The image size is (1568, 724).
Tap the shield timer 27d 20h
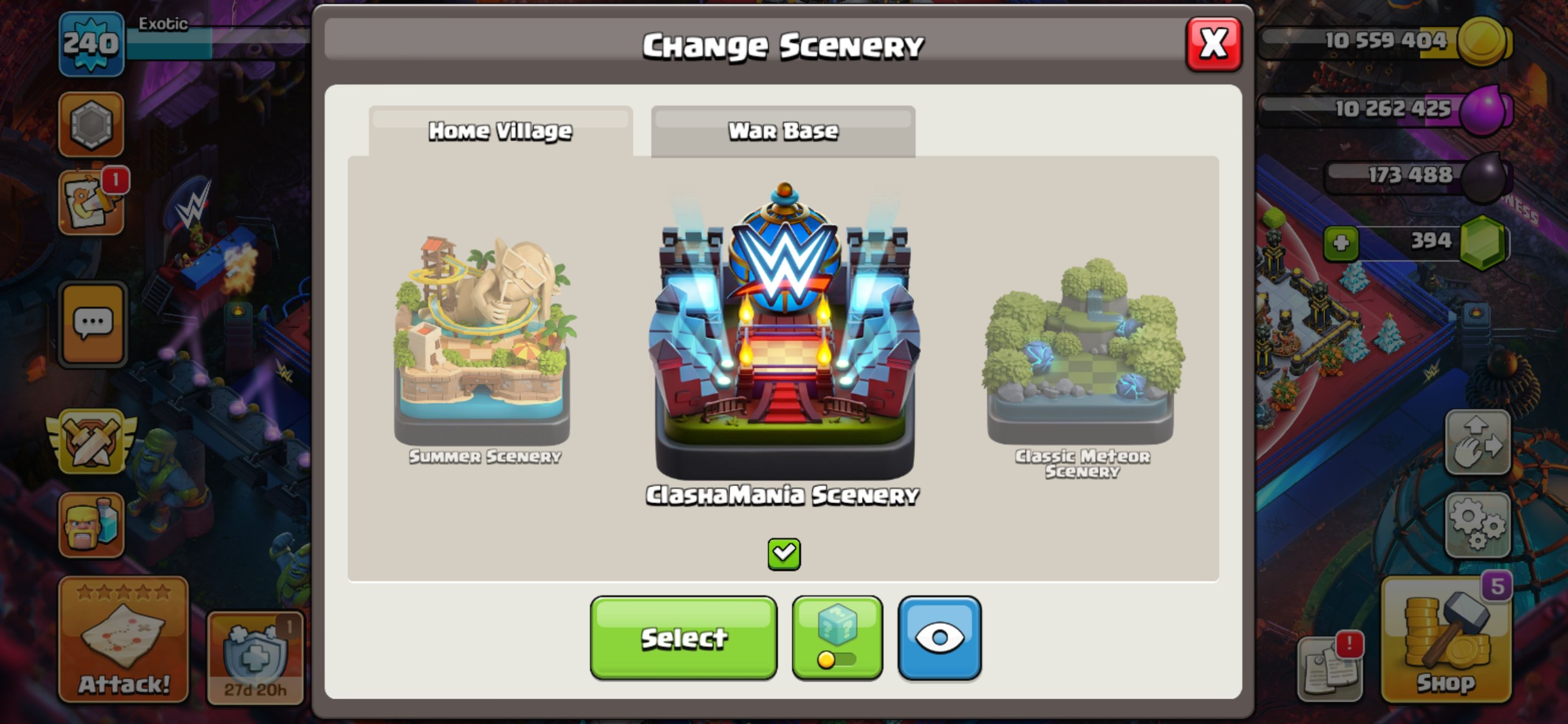(x=255, y=658)
